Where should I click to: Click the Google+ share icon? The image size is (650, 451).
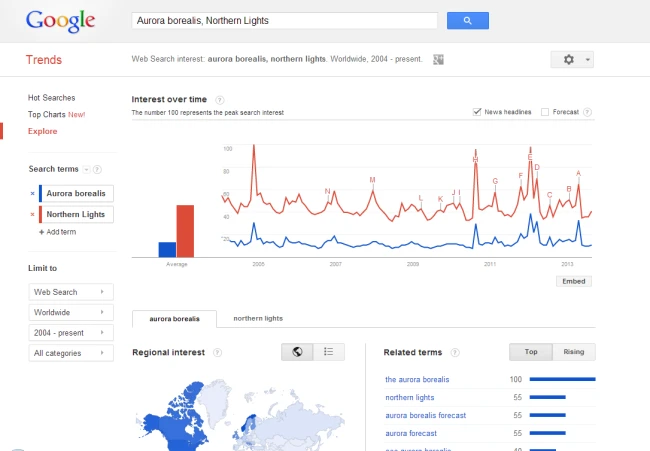point(438,60)
